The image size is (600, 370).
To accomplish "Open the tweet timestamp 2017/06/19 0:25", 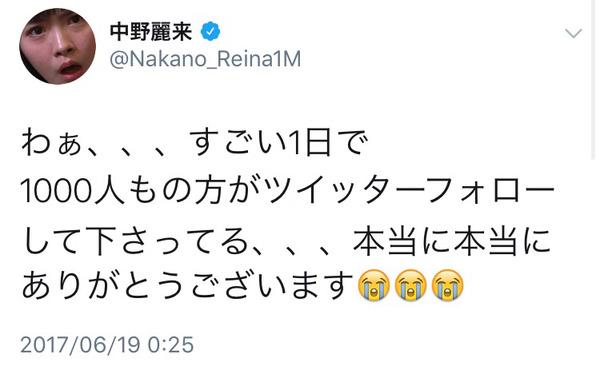I will (107, 344).
